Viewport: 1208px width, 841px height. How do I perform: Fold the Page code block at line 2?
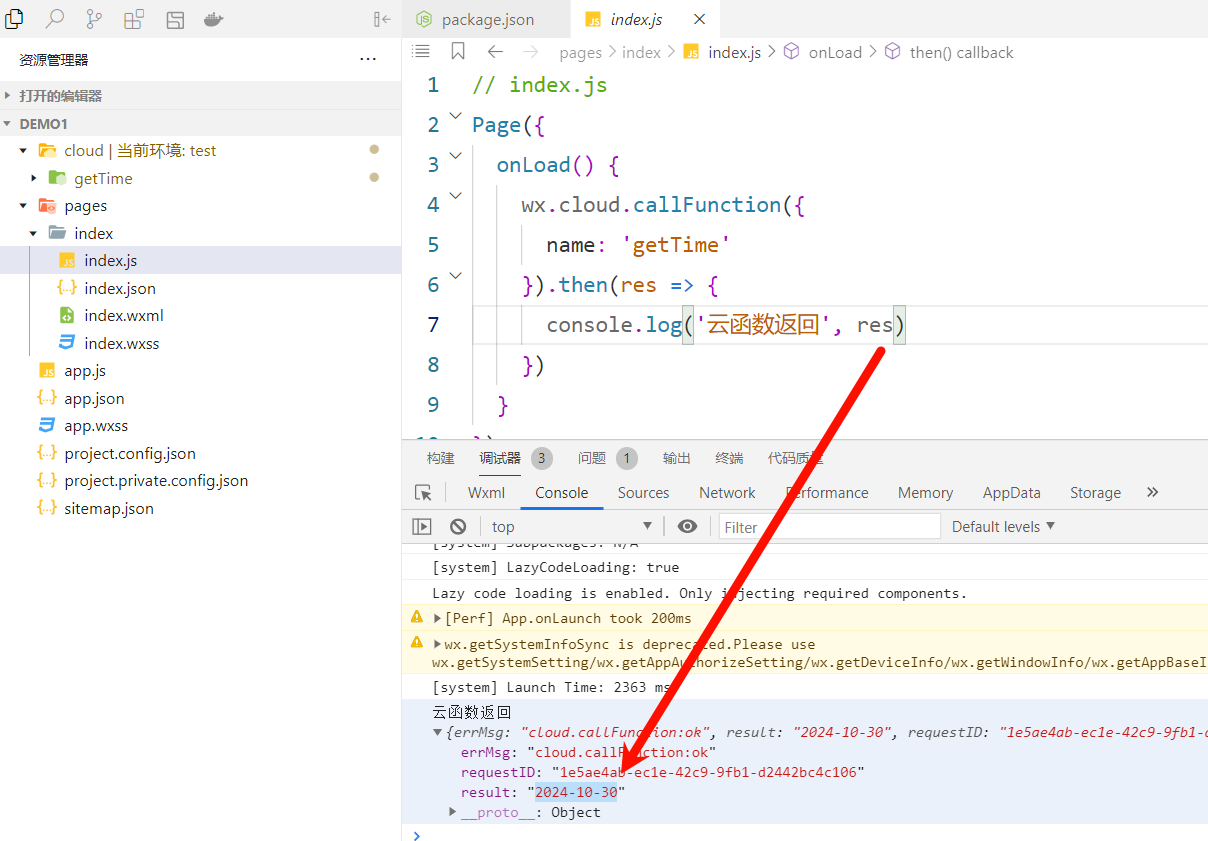click(x=456, y=116)
